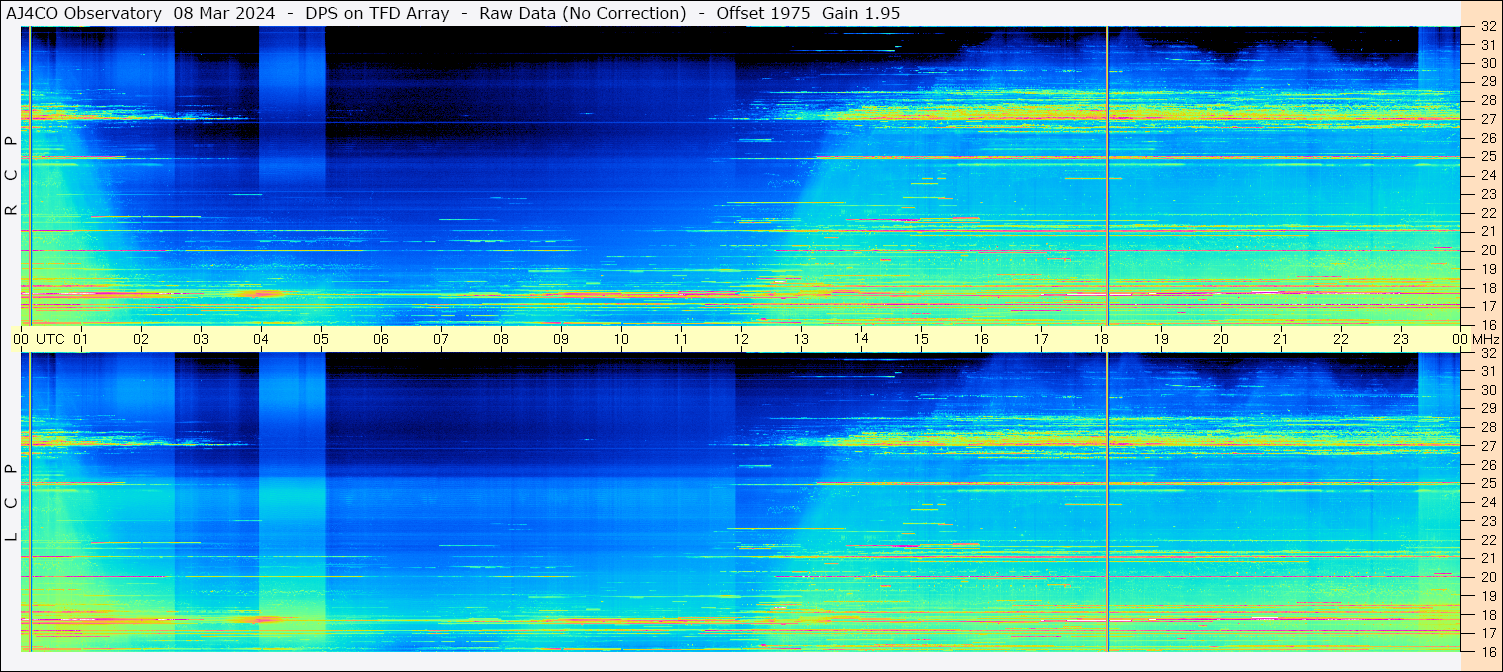This screenshot has height=672, width=1503.
Task: Click the vertical 'R C P' panel label
Action: 11,175
